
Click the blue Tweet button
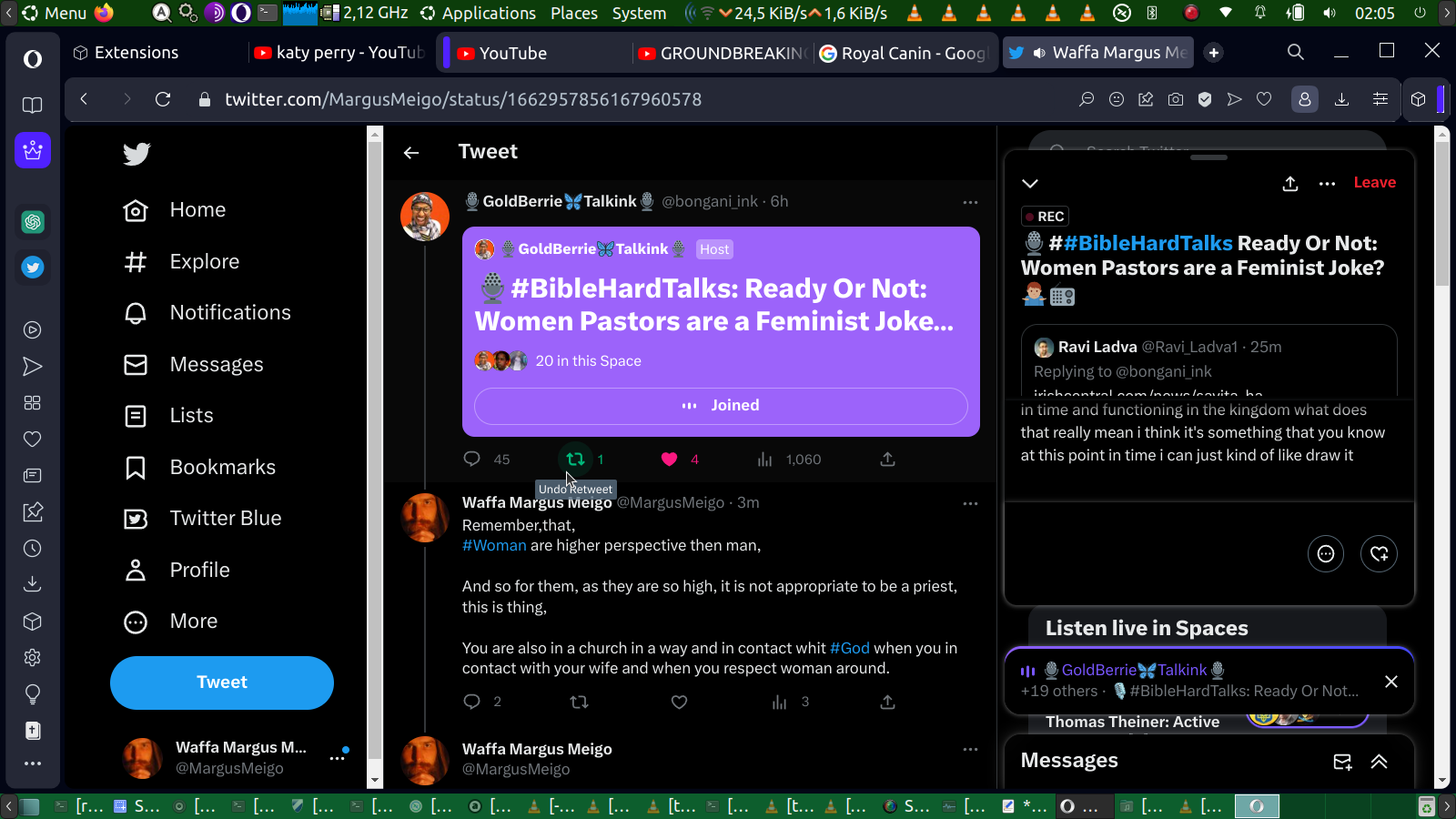coord(222,682)
